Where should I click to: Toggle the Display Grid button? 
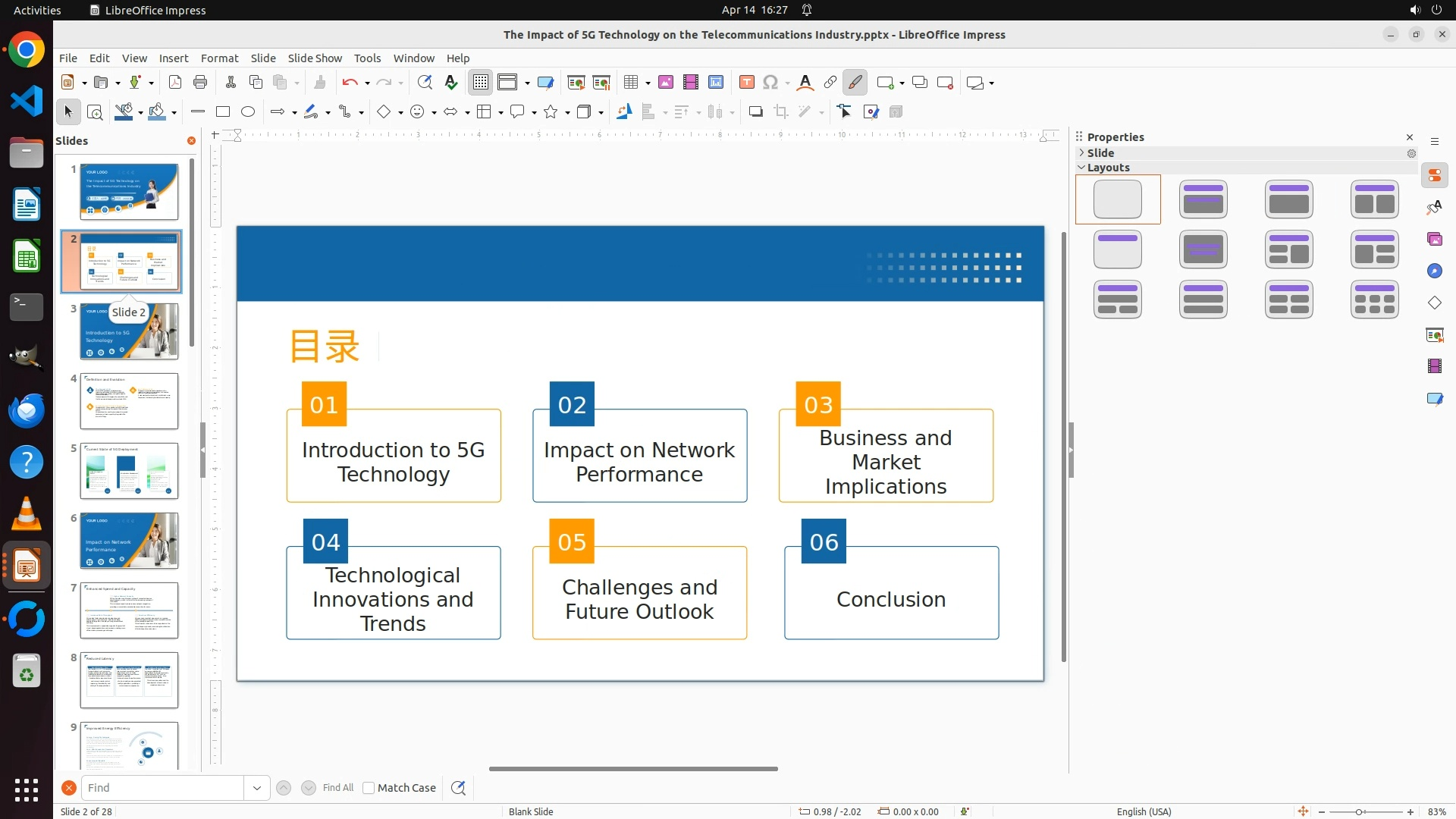click(x=481, y=83)
